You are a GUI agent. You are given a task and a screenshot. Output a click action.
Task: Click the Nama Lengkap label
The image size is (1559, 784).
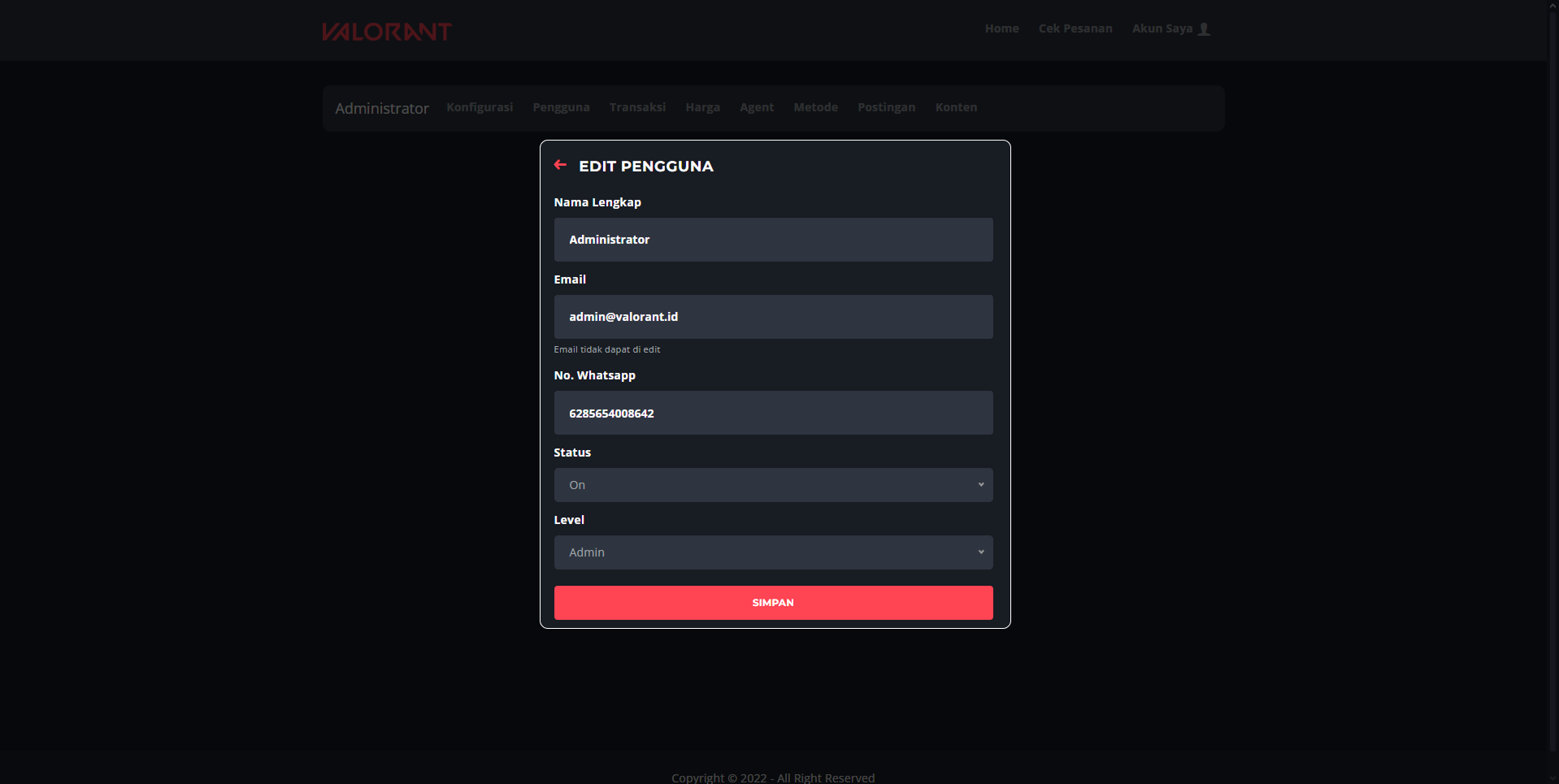tap(597, 202)
